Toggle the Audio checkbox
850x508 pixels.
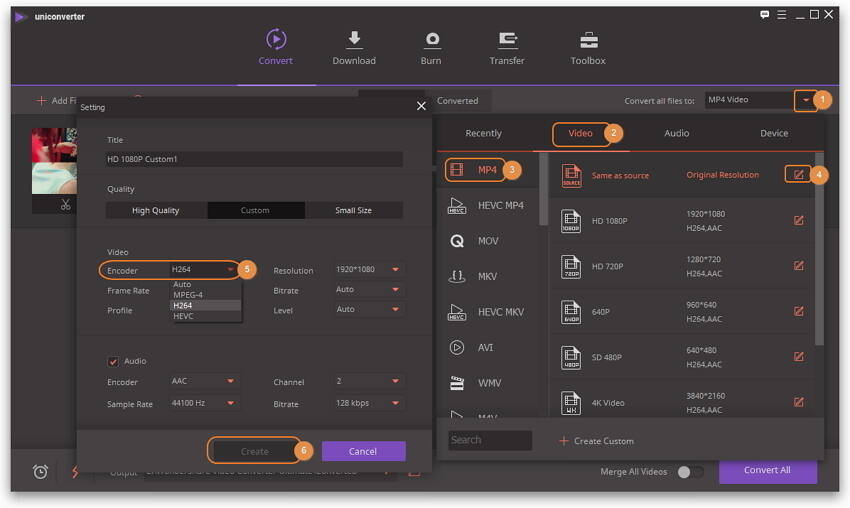click(113, 362)
